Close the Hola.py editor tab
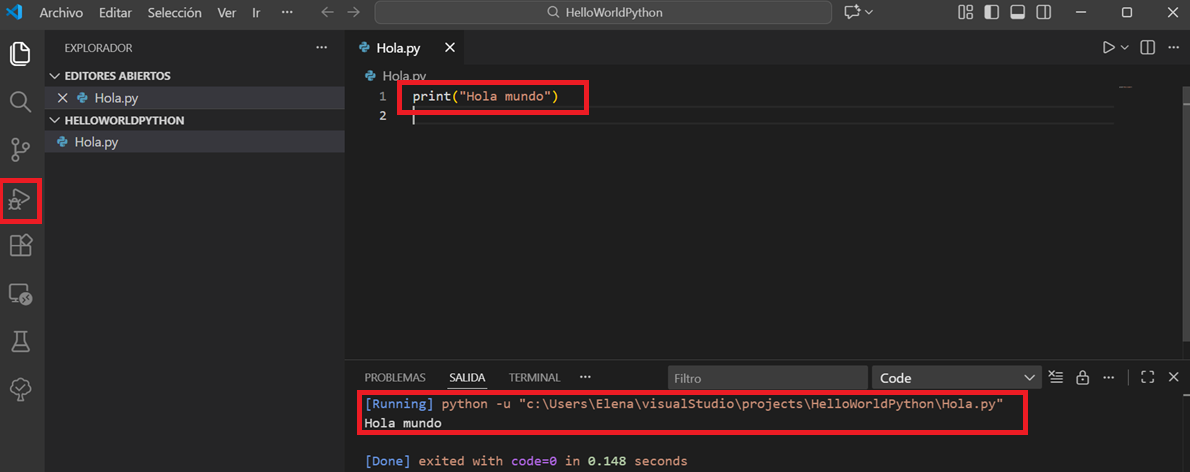 pyautogui.click(x=450, y=48)
